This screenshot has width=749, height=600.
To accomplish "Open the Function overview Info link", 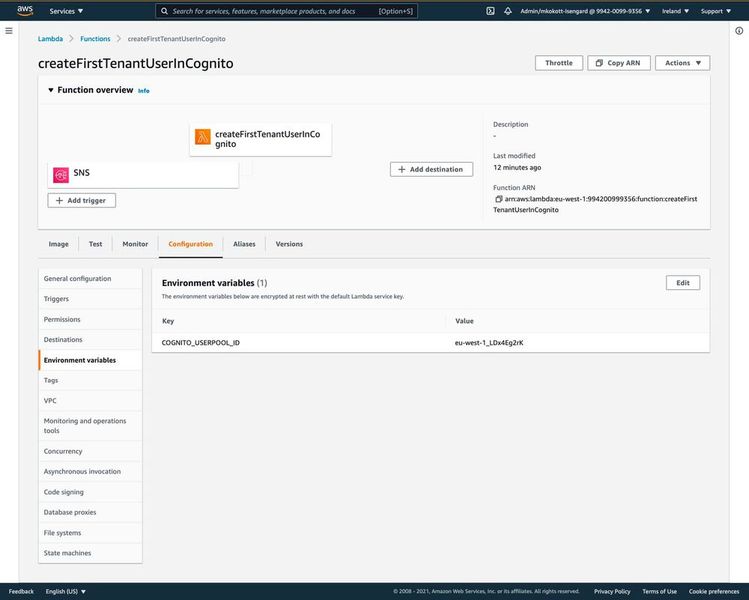I will [144, 91].
